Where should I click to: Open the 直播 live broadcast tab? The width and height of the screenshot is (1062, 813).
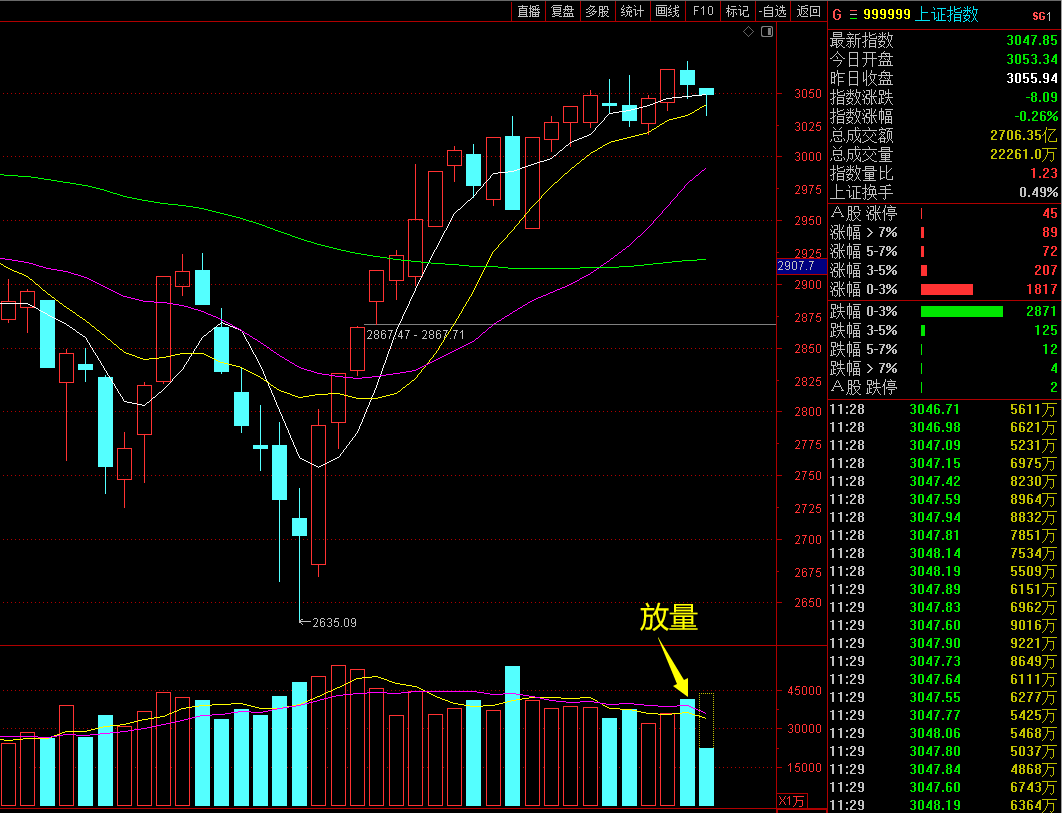click(x=529, y=11)
